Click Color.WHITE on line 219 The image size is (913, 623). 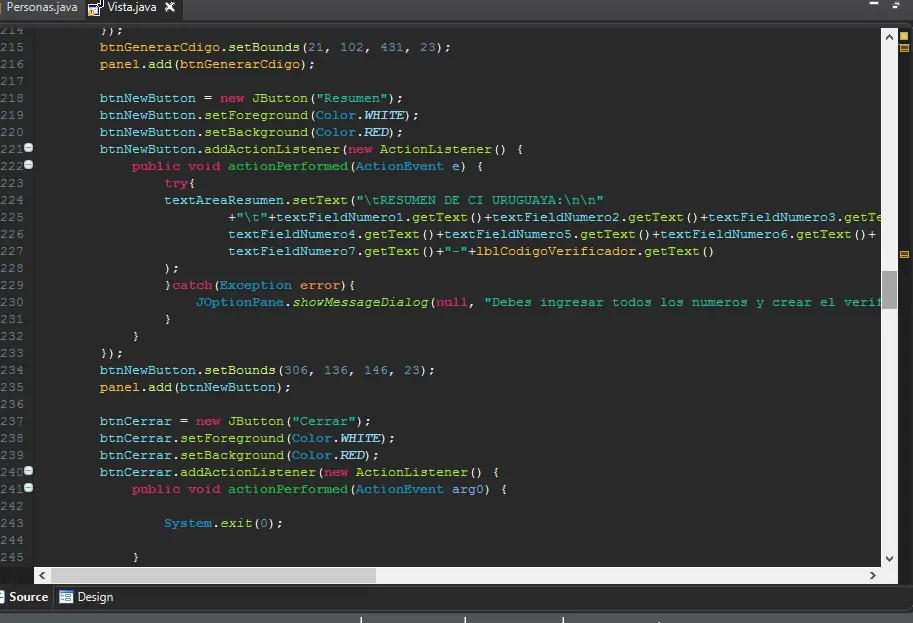pyautogui.click(x=360, y=115)
